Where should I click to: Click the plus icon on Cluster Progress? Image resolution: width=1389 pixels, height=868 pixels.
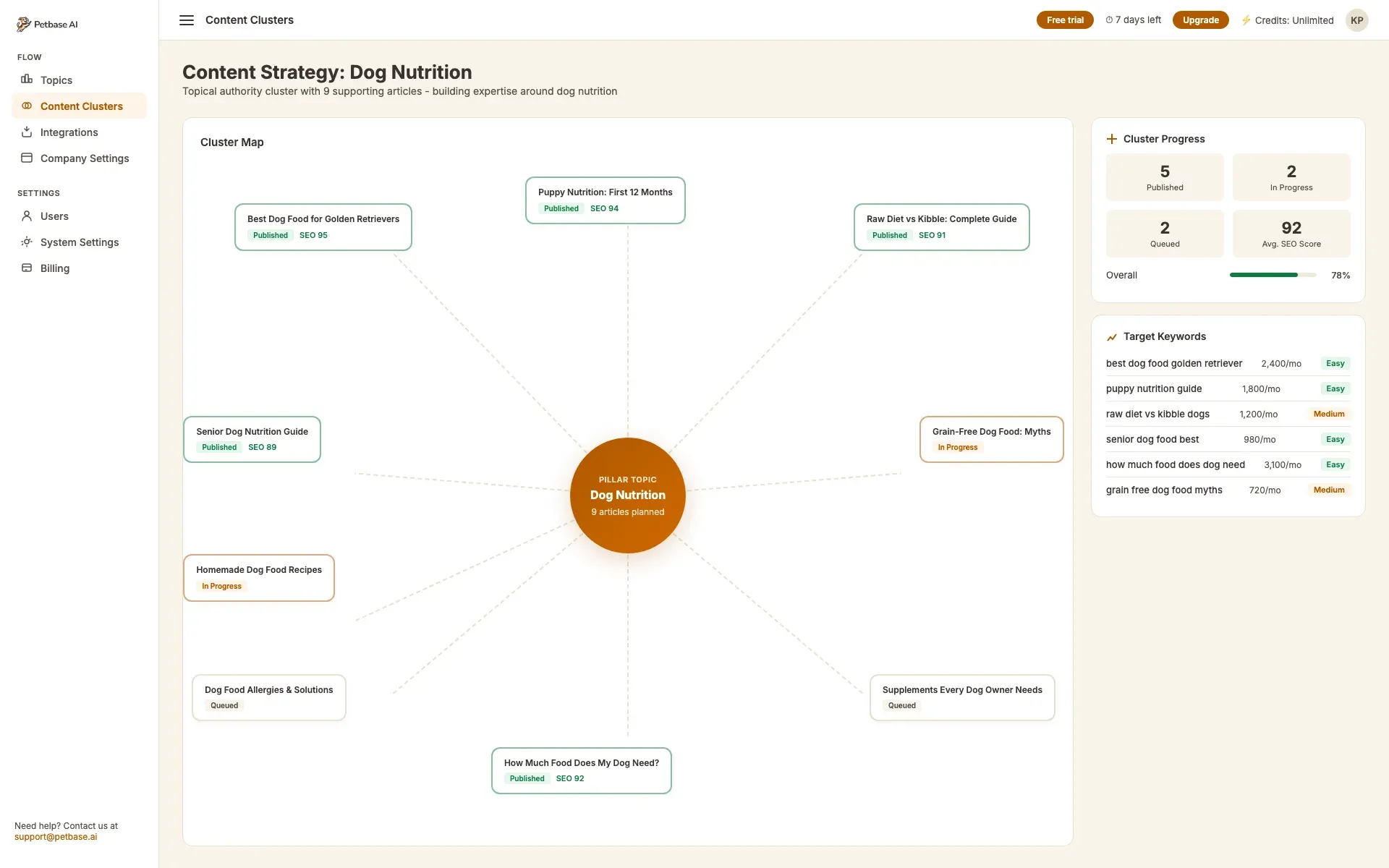coord(1111,138)
